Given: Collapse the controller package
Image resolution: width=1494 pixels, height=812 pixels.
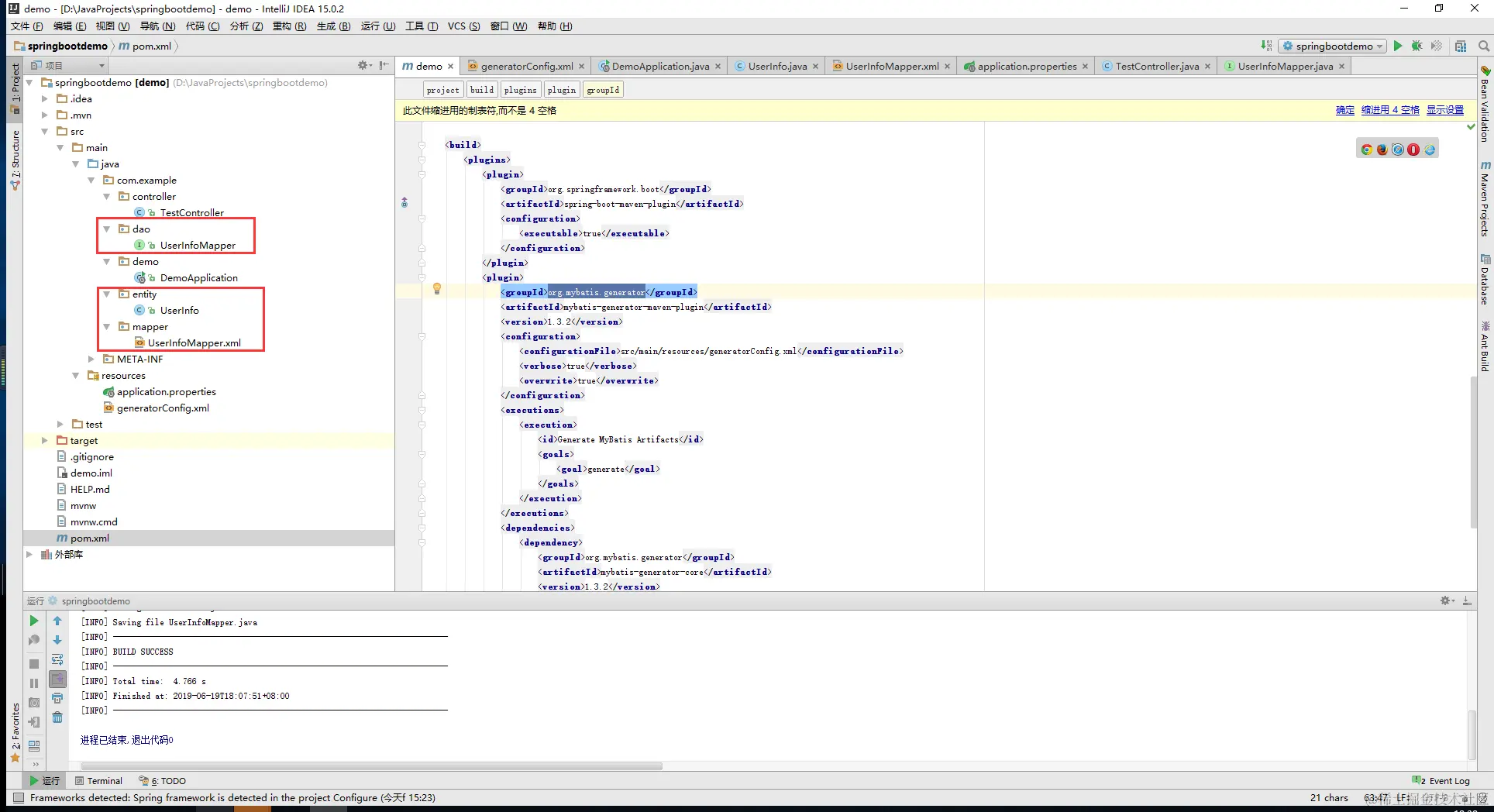Looking at the screenshot, I should pyautogui.click(x=107, y=196).
